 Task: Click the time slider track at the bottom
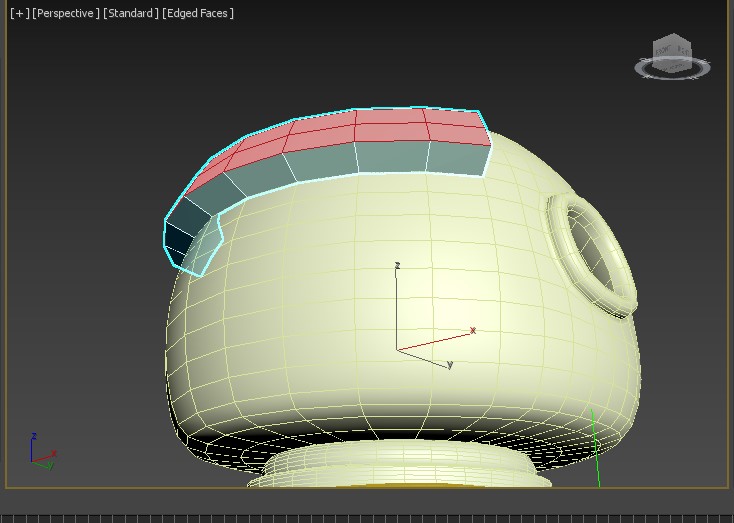(367, 517)
